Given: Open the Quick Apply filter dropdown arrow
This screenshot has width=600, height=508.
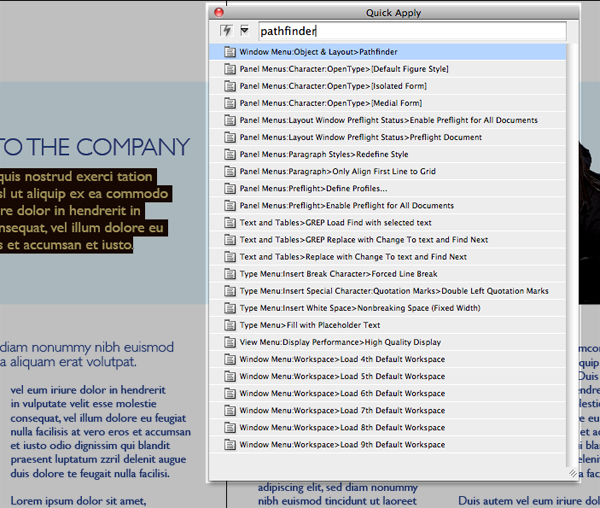Looking at the screenshot, I should (244, 31).
